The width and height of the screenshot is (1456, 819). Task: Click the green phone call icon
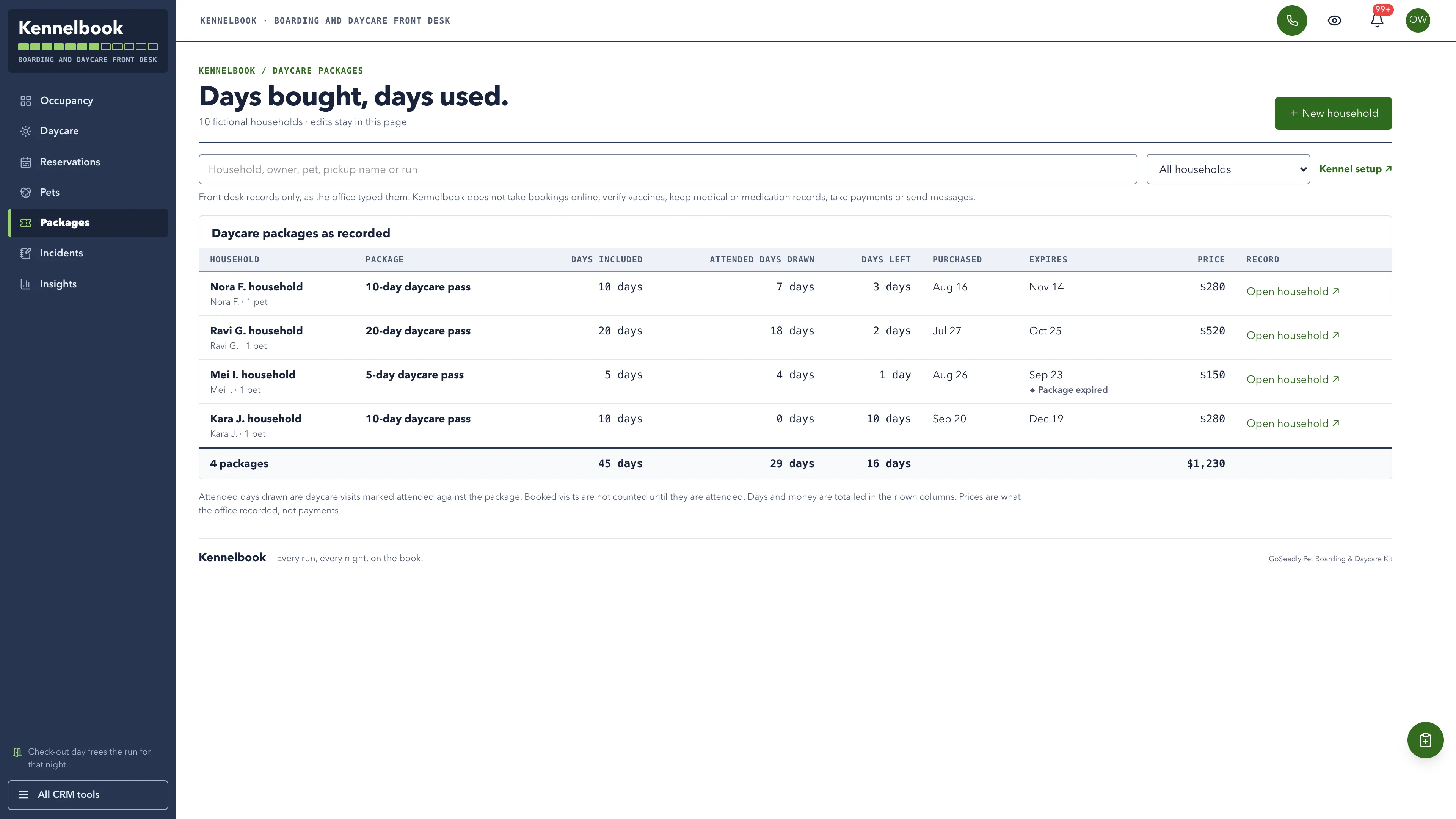click(x=1291, y=20)
